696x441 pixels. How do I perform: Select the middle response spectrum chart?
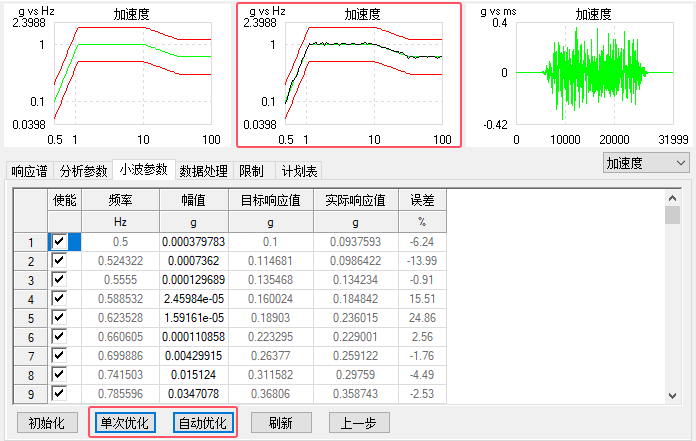[349, 75]
